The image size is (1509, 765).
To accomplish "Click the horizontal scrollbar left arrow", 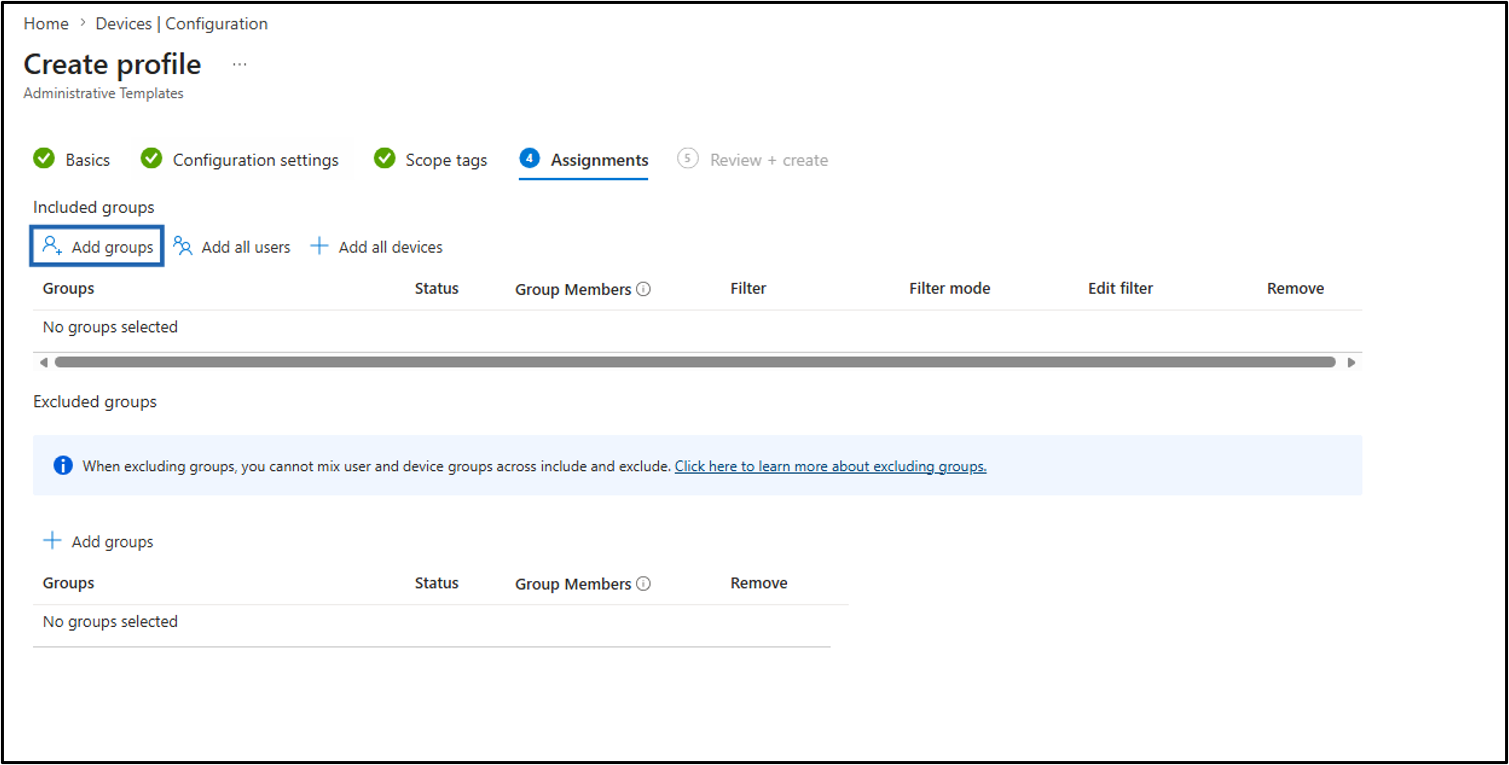I will (x=43, y=362).
